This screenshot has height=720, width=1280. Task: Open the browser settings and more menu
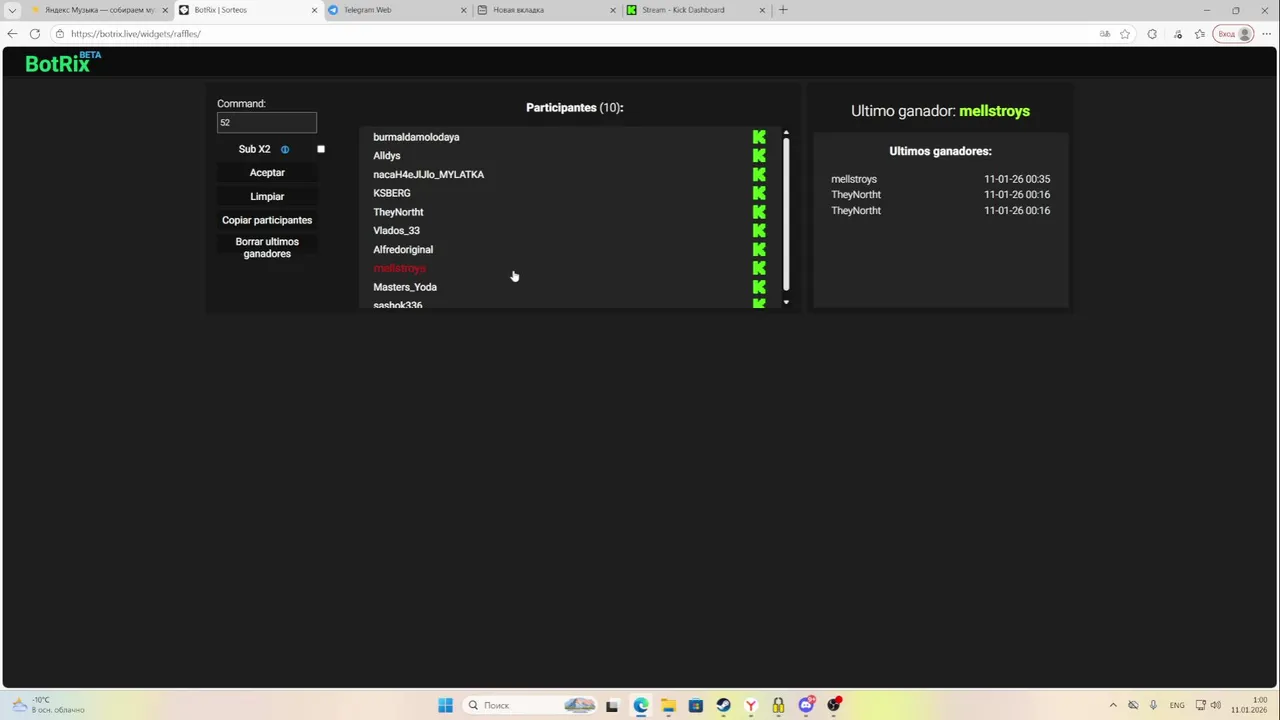1267,34
